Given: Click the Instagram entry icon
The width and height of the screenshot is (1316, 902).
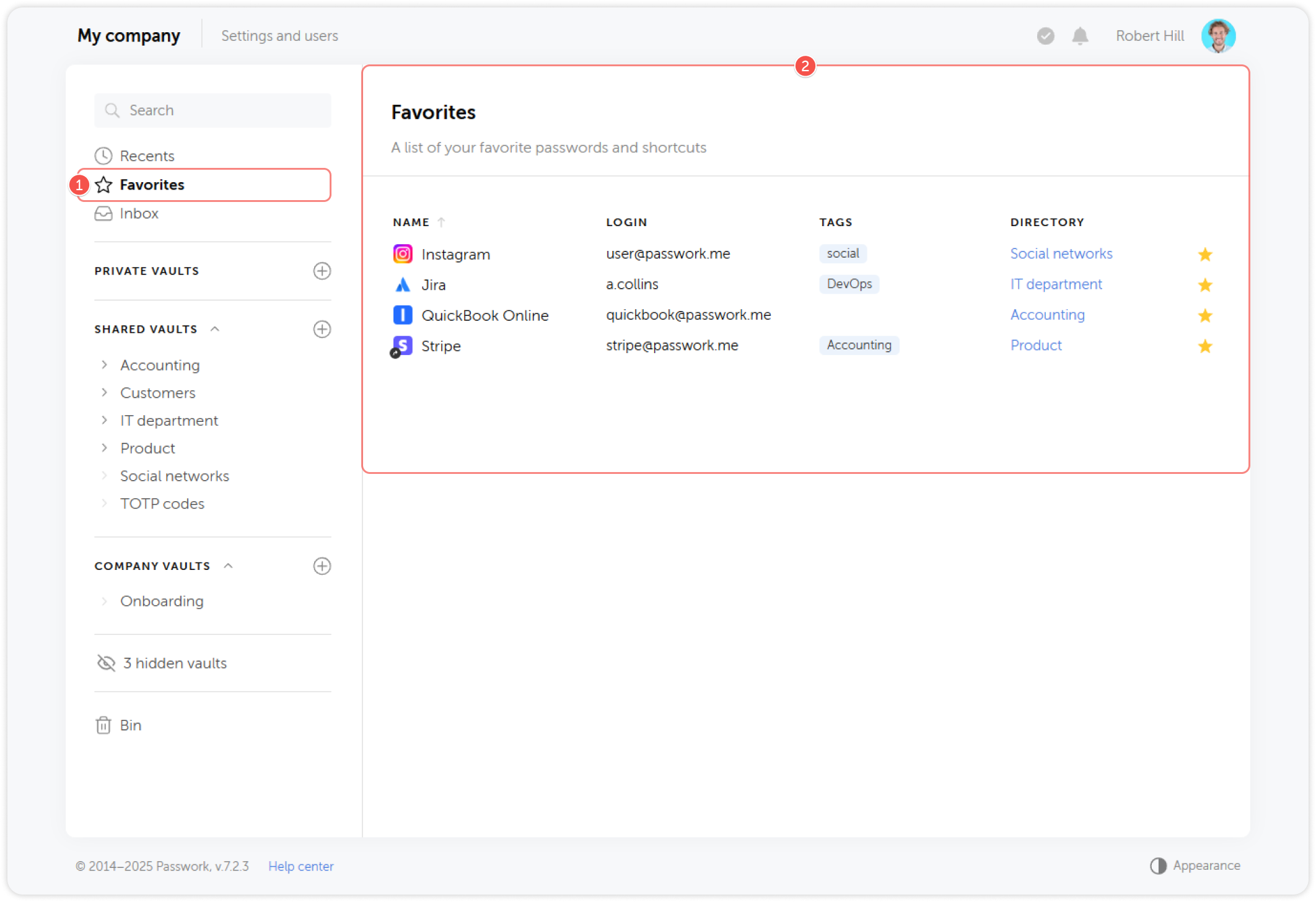Looking at the screenshot, I should [403, 254].
